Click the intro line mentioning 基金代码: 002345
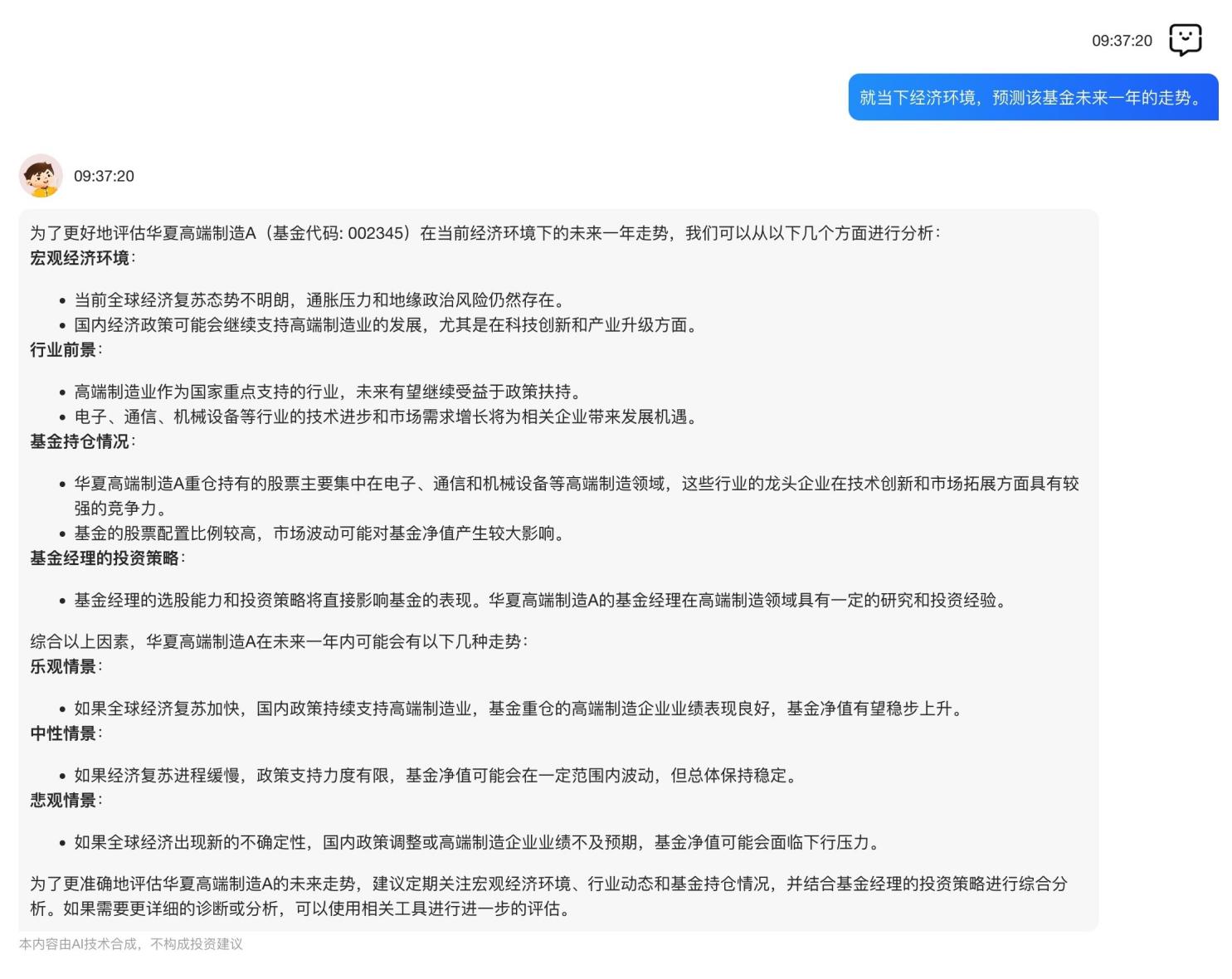 click(x=485, y=233)
